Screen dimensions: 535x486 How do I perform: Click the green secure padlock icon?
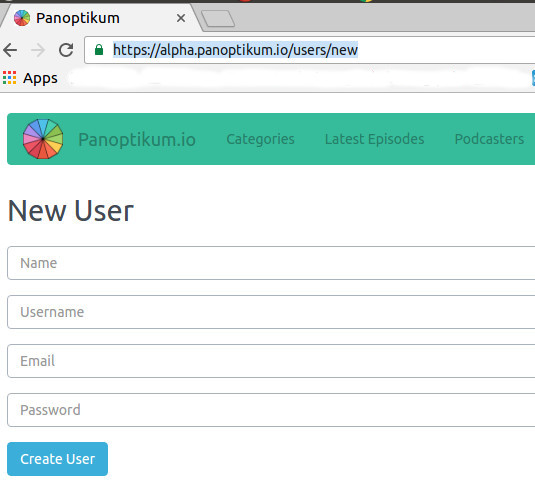pyautogui.click(x=99, y=50)
